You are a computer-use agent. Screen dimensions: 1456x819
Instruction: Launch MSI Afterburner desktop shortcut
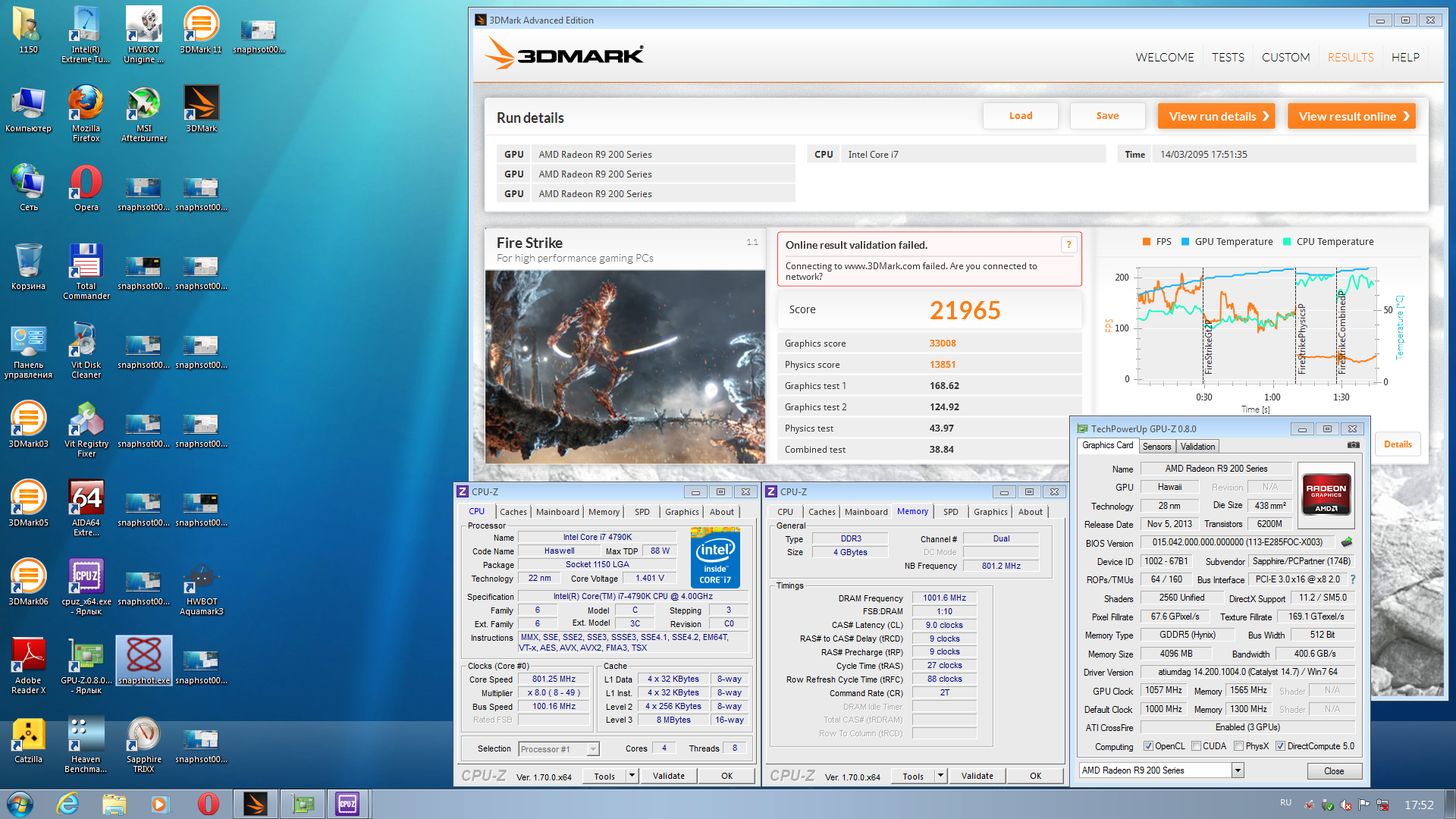[x=143, y=114]
